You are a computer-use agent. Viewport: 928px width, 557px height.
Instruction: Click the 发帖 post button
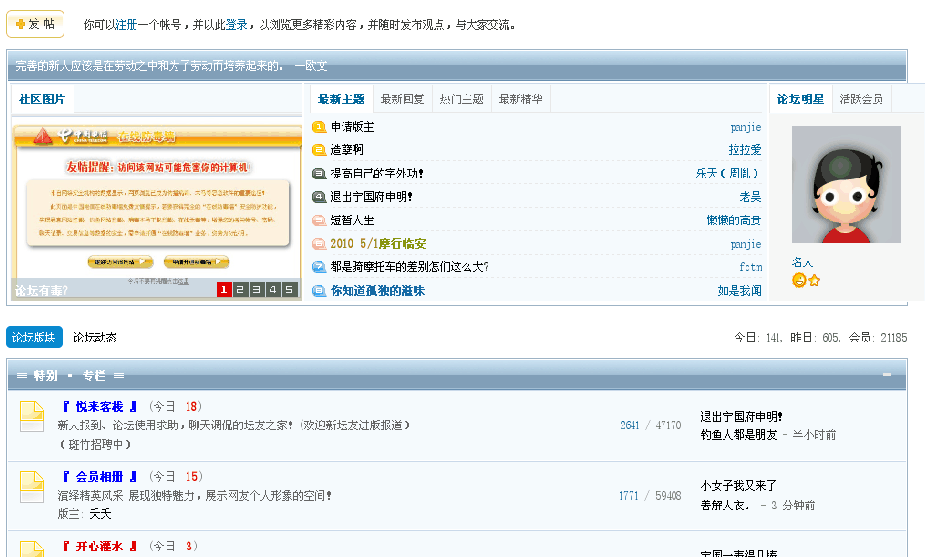[x=36, y=24]
